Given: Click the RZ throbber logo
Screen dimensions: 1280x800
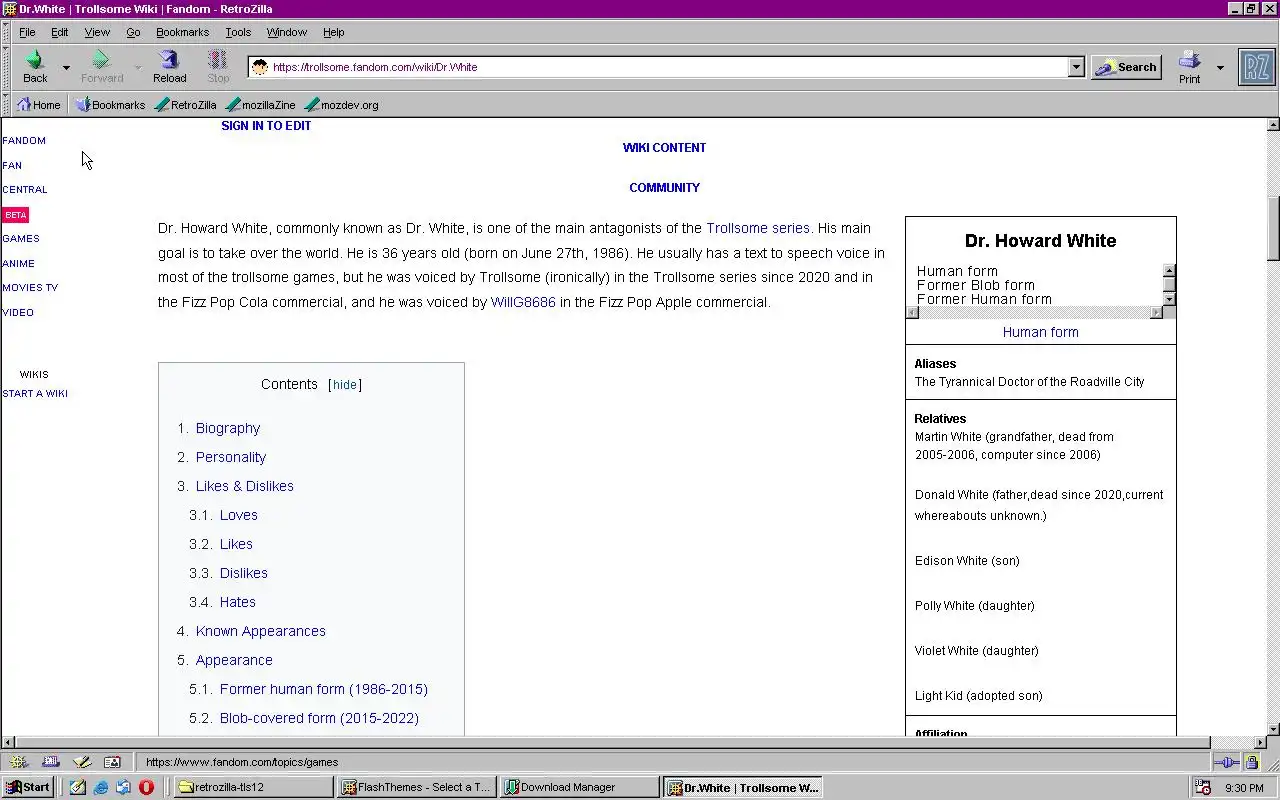Looking at the screenshot, I should point(1257,67).
